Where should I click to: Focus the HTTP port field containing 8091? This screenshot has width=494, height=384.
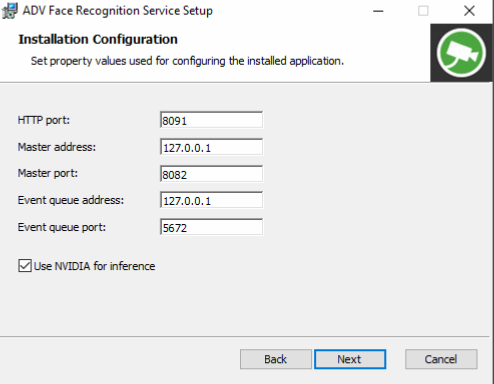pos(211,120)
